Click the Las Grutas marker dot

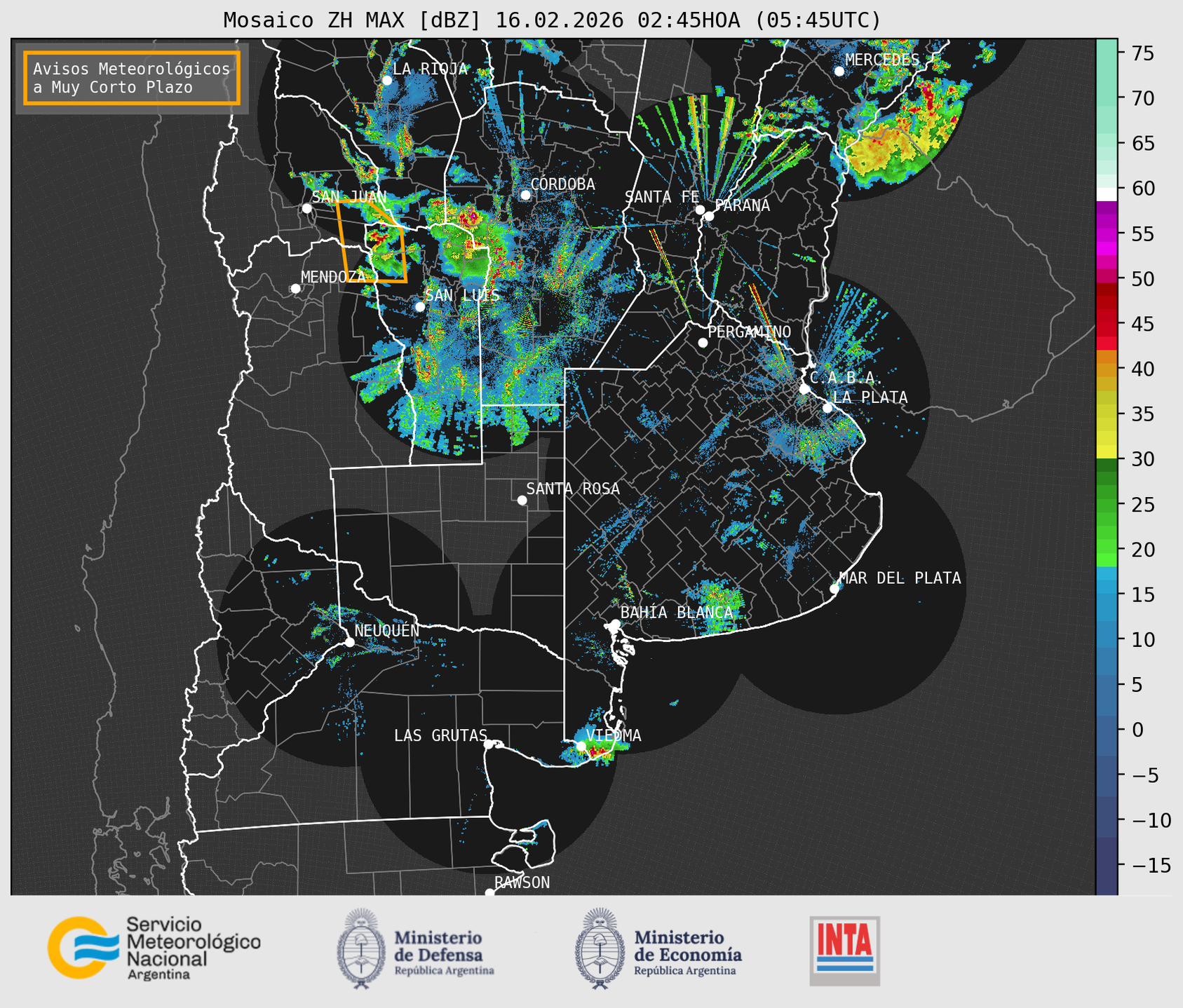coord(488,744)
